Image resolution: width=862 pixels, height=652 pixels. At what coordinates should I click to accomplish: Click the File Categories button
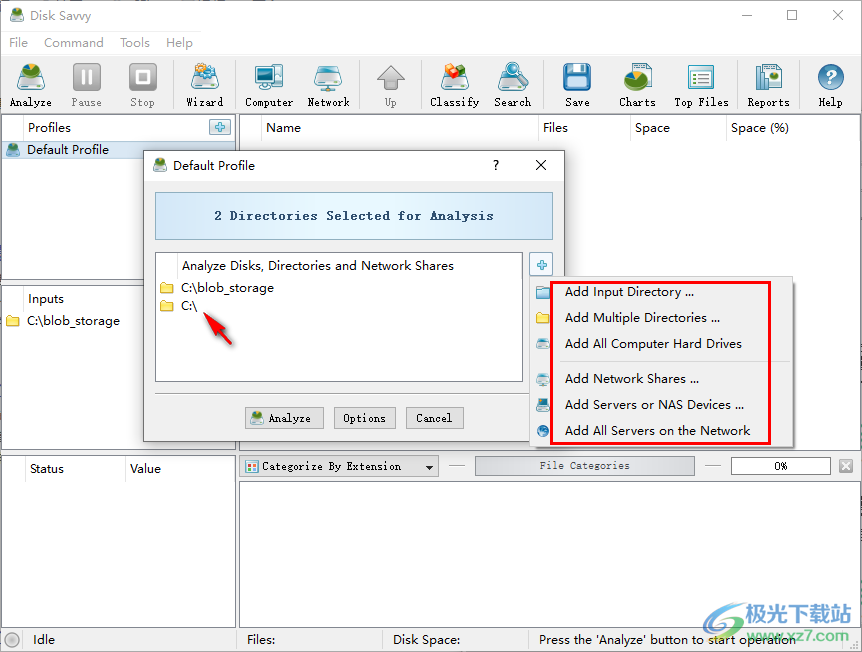584,466
